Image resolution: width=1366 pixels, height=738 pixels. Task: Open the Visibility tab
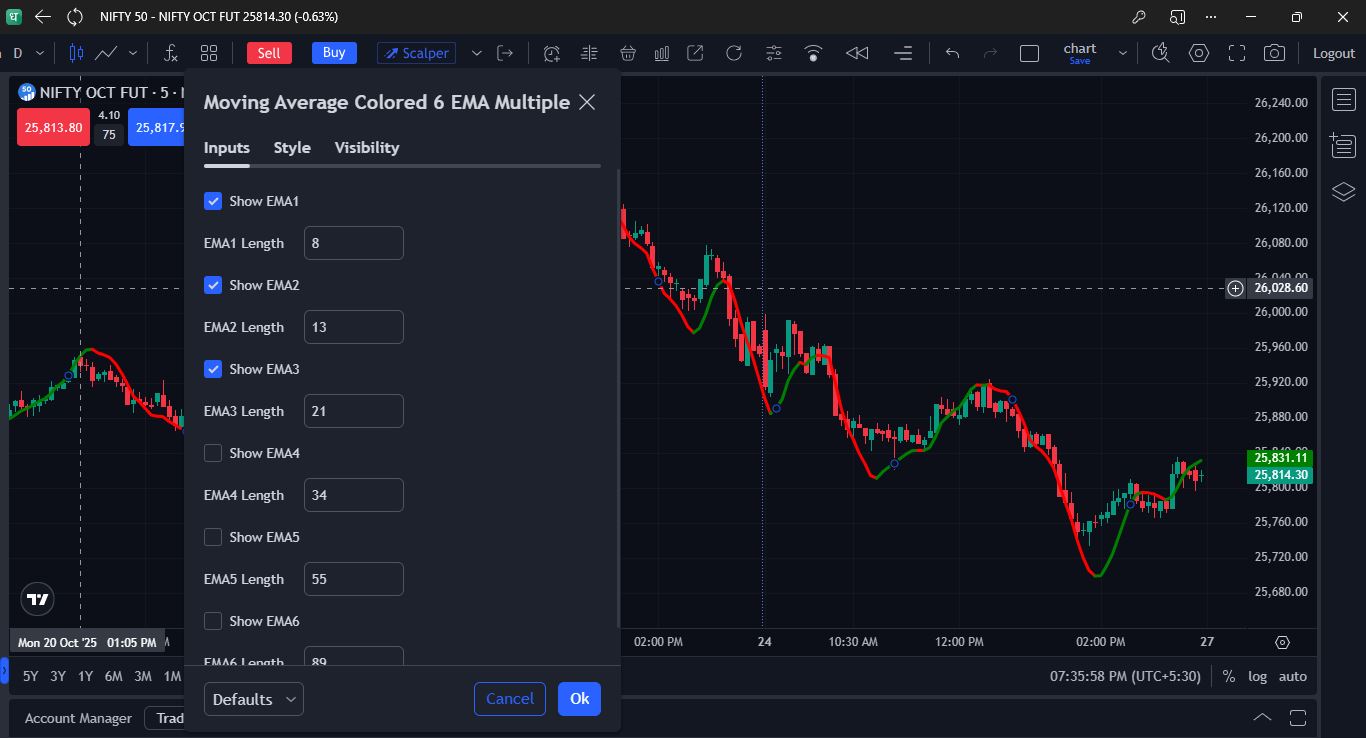[366, 147]
